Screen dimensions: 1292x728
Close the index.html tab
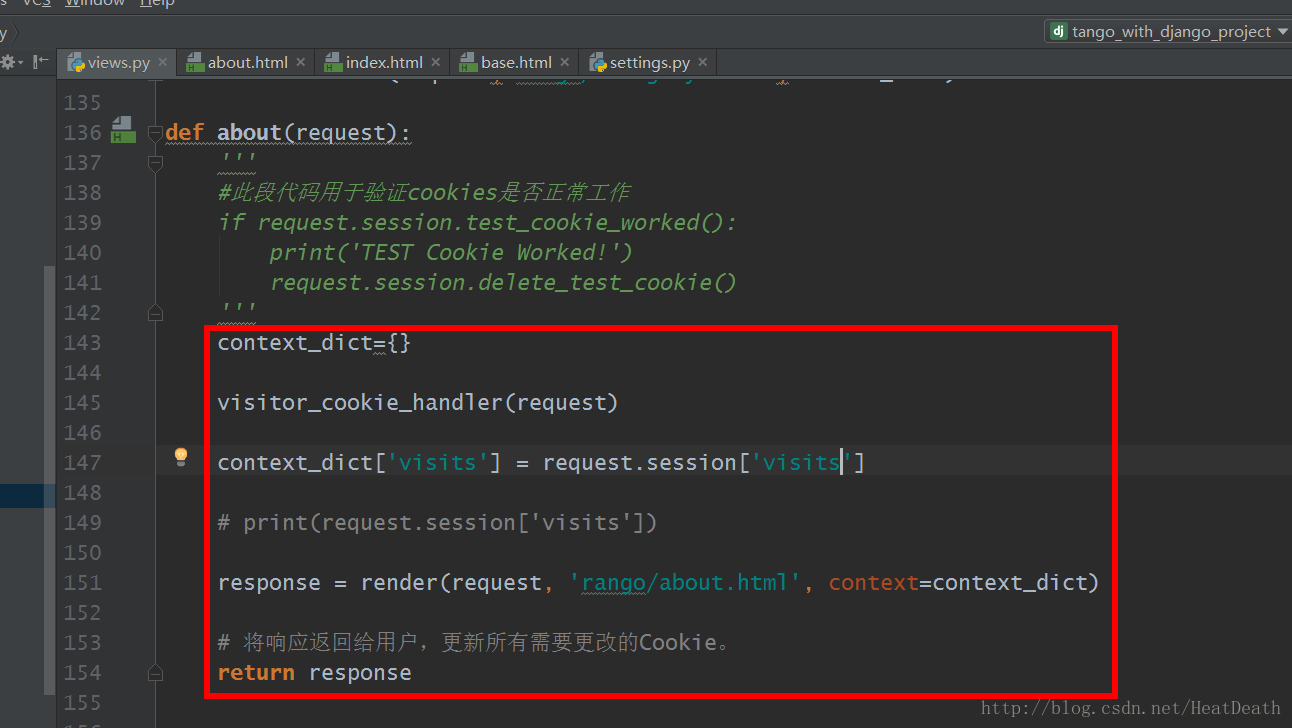(435, 62)
